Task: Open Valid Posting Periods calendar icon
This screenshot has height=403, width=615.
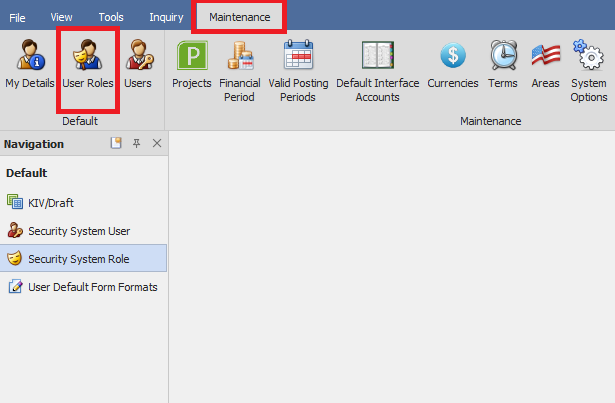Action: point(298,71)
